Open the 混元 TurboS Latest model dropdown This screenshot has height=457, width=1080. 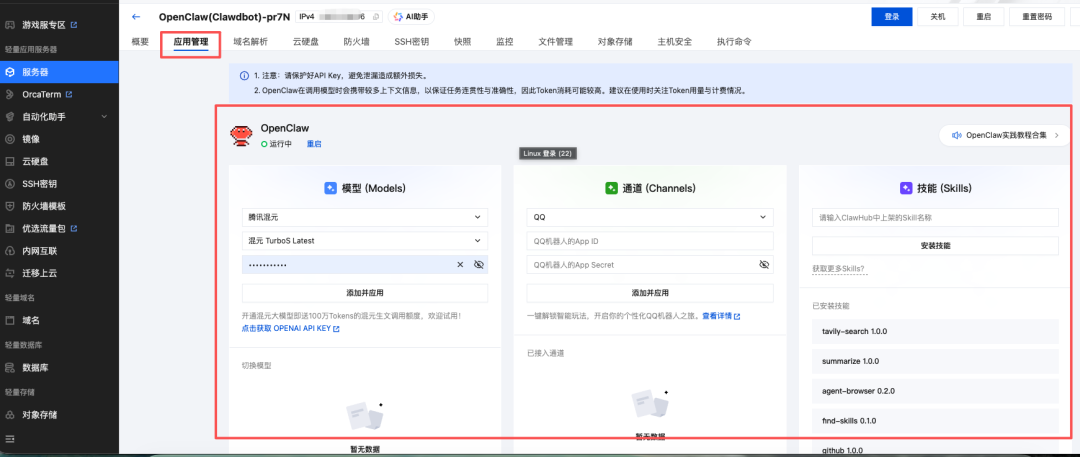(x=365, y=241)
